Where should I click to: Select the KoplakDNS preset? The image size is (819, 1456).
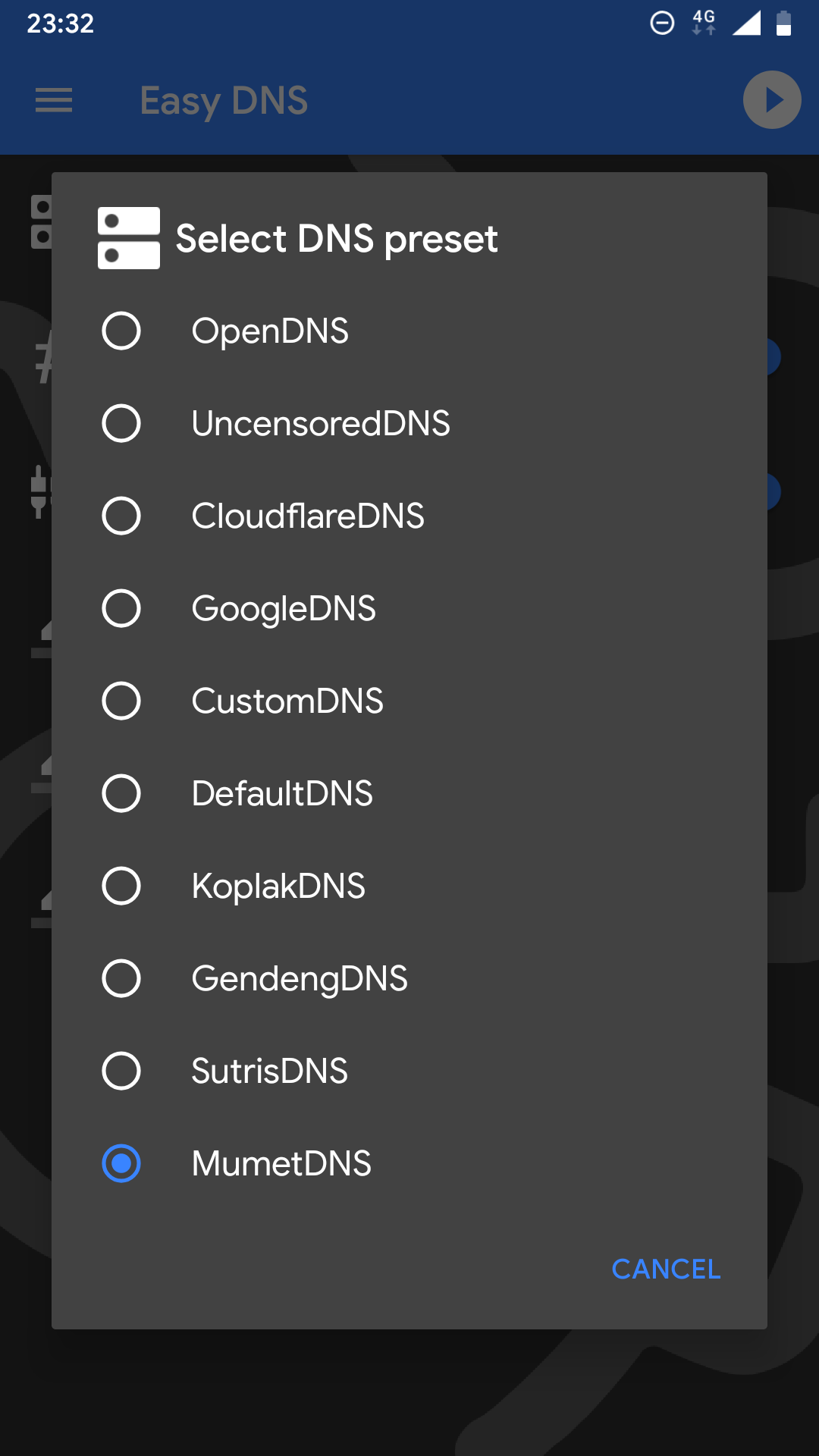pos(409,886)
